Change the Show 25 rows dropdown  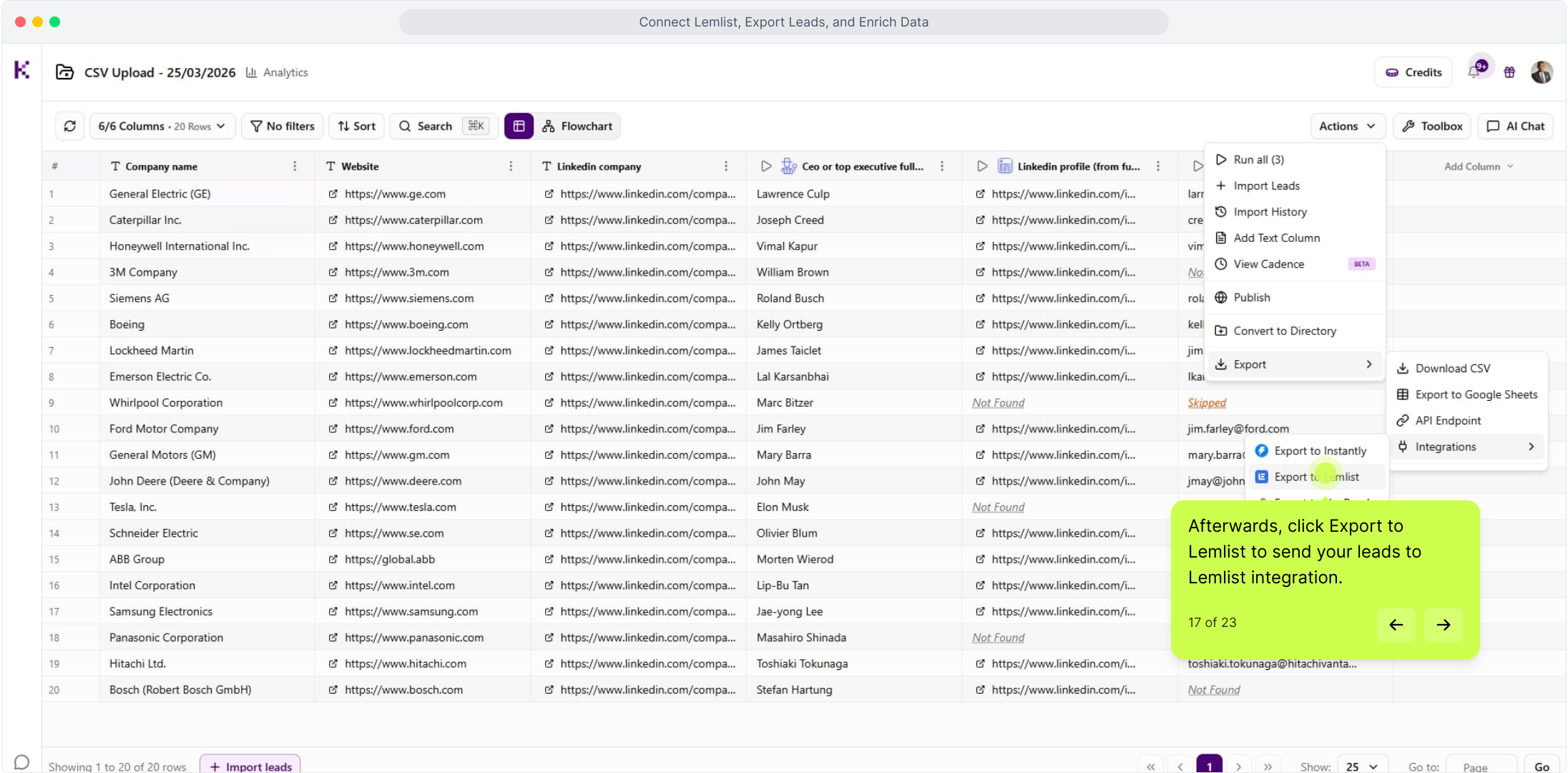(x=1362, y=767)
